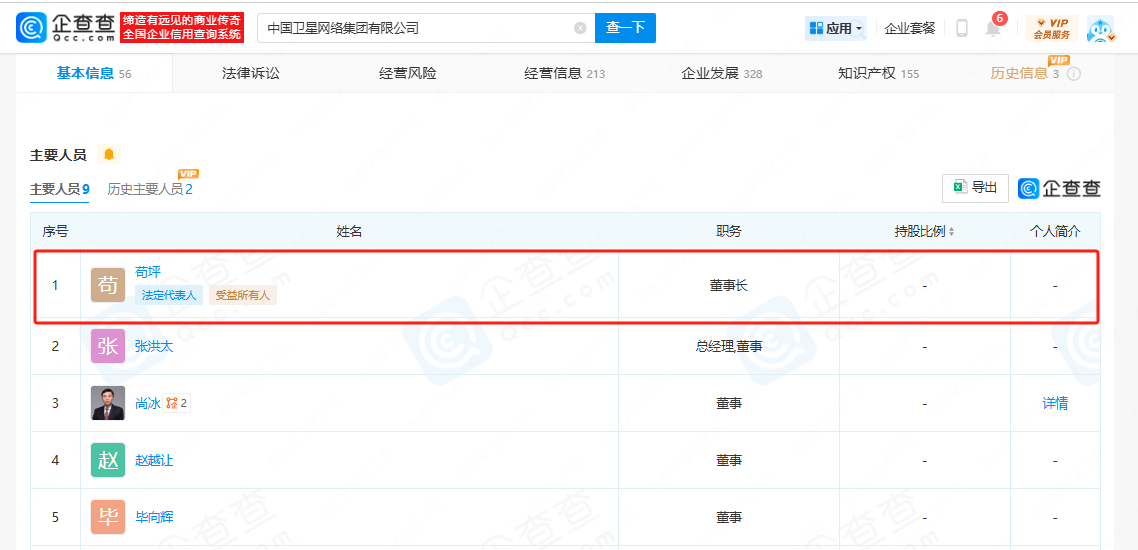Open 赵越让 profile link
Viewport: 1138px width, 550px height.
coord(155,460)
